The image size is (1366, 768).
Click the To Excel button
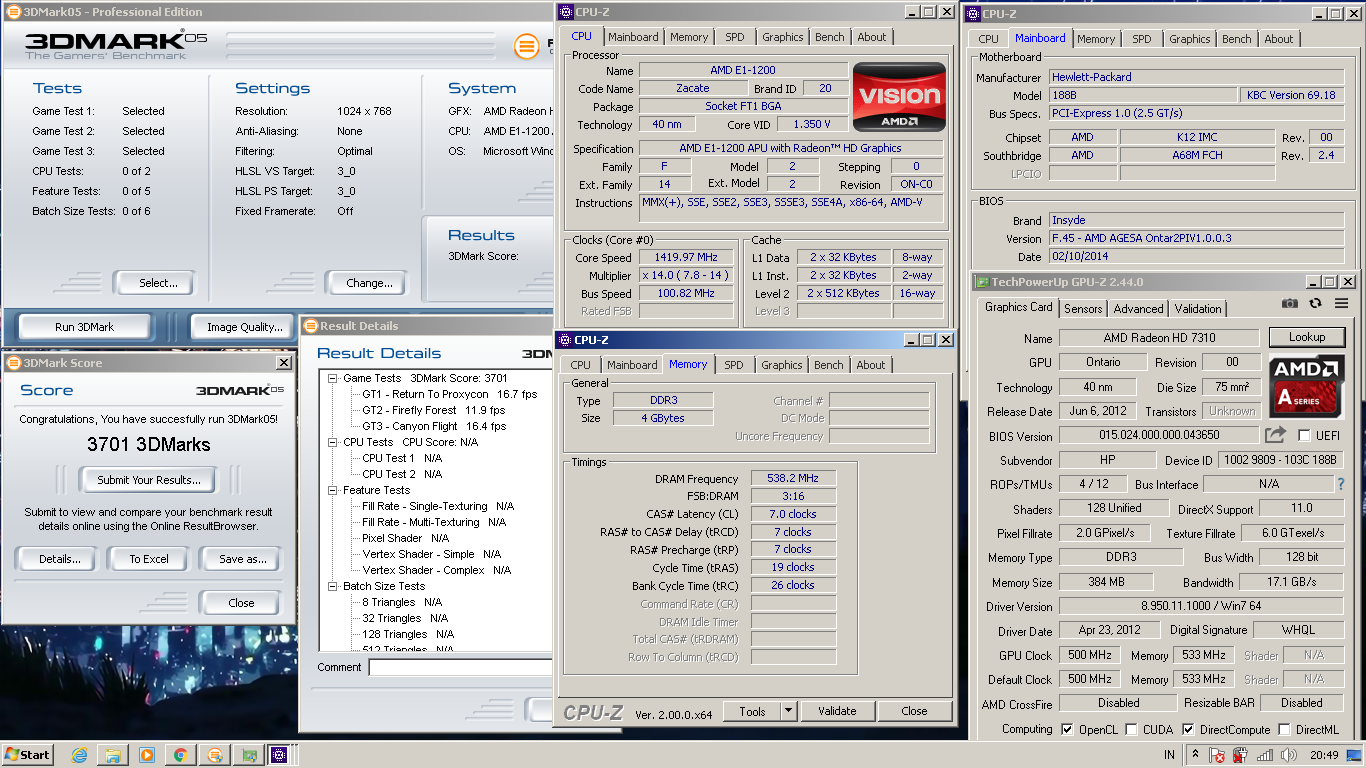pyautogui.click(x=148, y=559)
